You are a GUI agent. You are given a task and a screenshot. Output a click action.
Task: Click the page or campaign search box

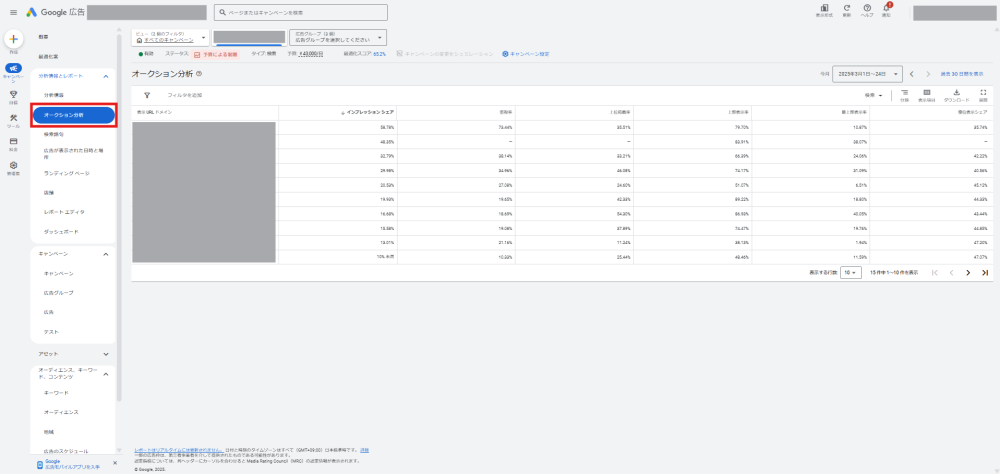300,12
